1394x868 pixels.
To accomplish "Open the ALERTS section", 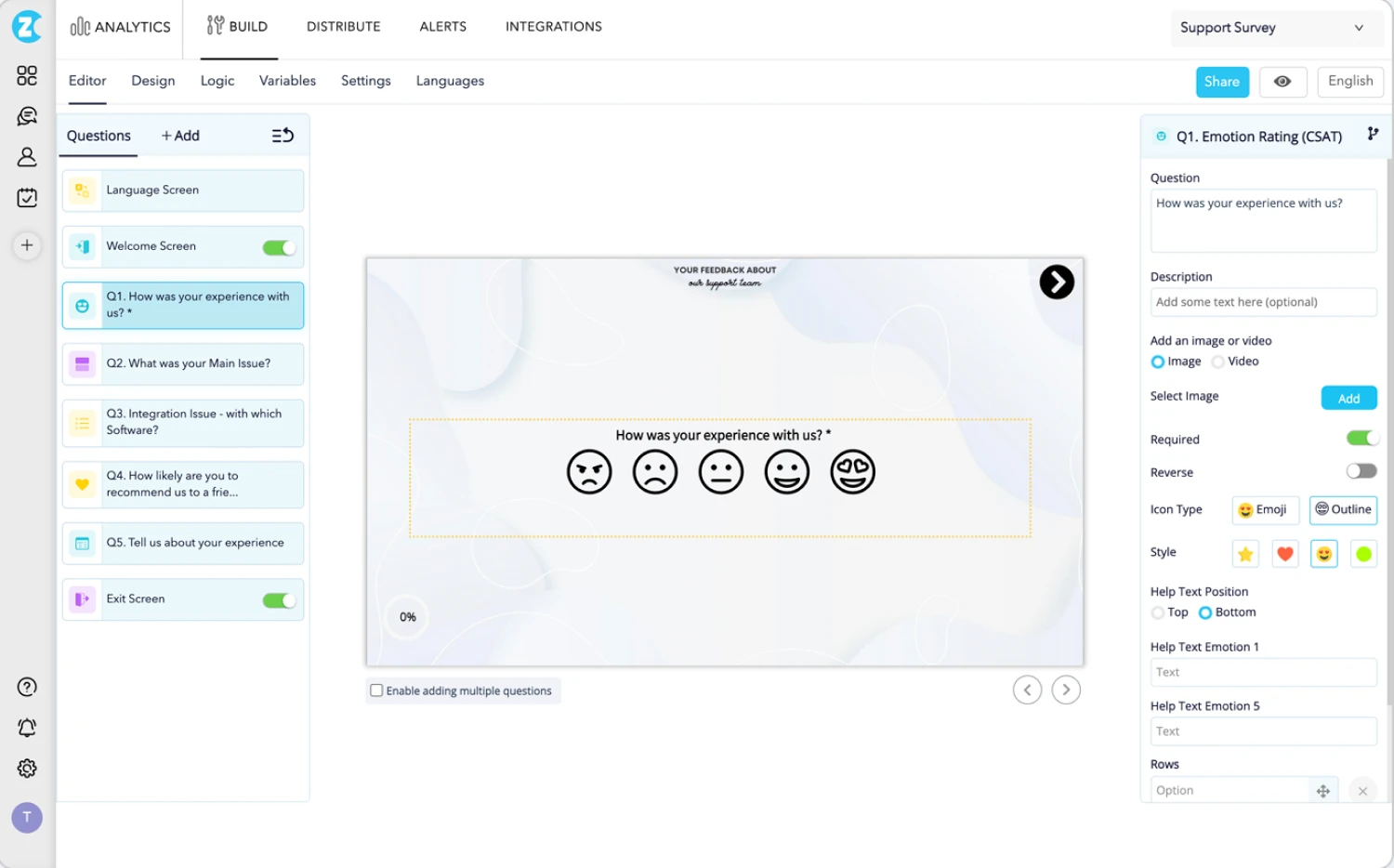I will tap(442, 26).
